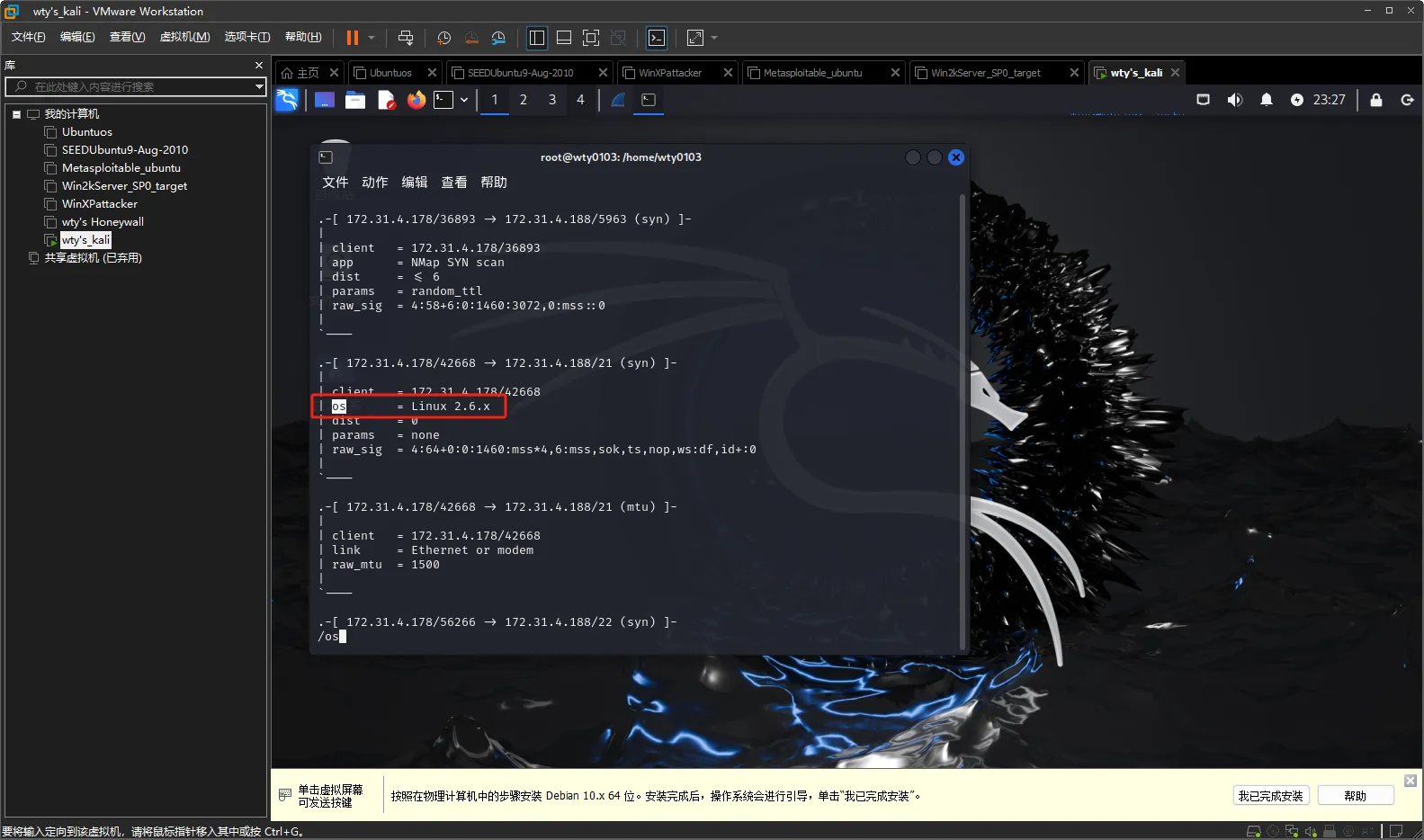Open the Kali volume control
Screen dimensions: 1424x840
click(x=1235, y=100)
